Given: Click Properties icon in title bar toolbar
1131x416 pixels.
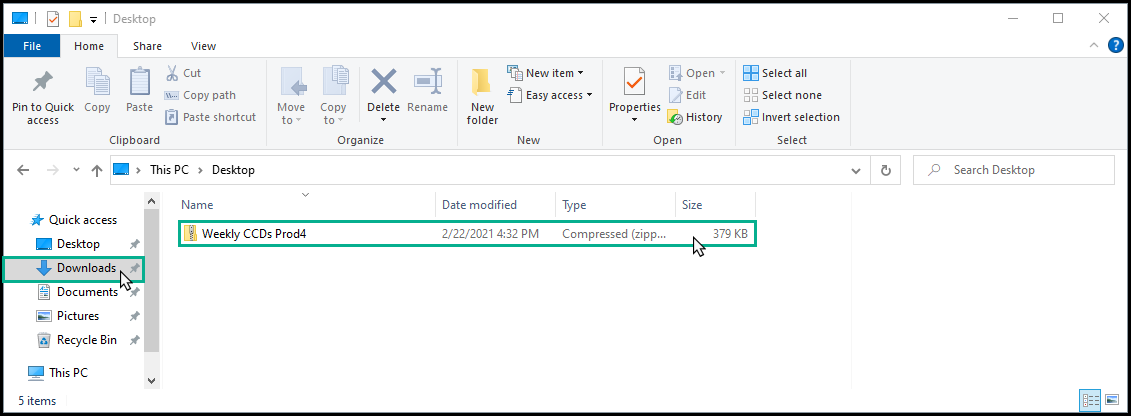Looking at the screenshot, I should 53,19.
